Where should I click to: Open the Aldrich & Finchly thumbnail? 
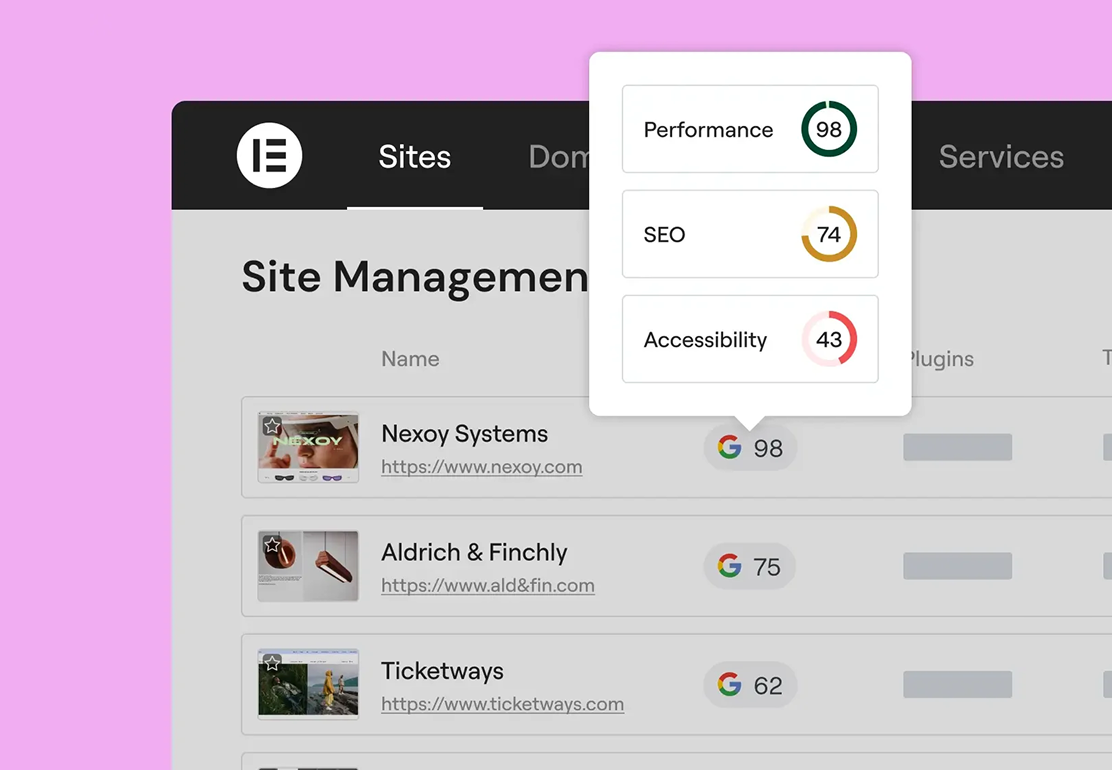[308, 566]
